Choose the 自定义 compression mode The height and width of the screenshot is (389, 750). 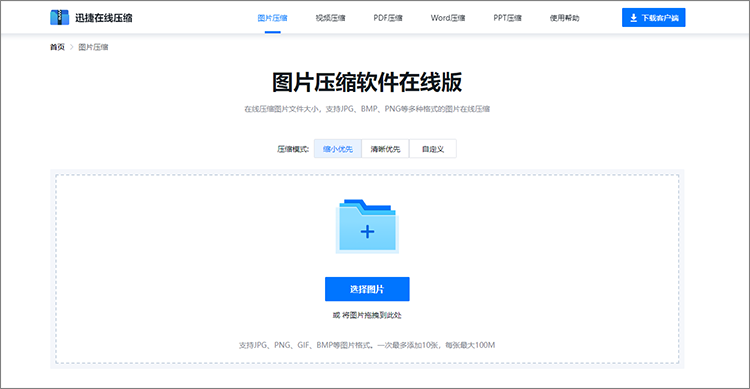[x=432, y=149]
